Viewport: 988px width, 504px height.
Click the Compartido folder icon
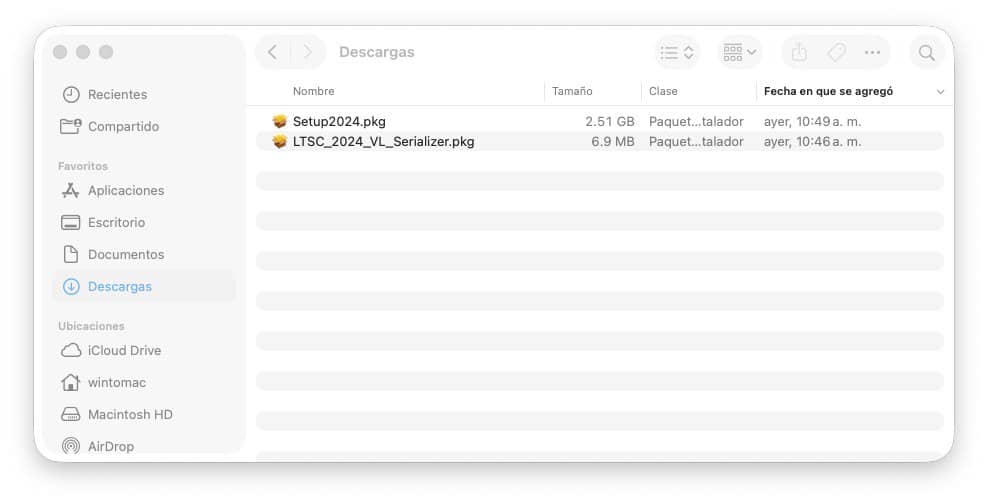tap(71, 126)
